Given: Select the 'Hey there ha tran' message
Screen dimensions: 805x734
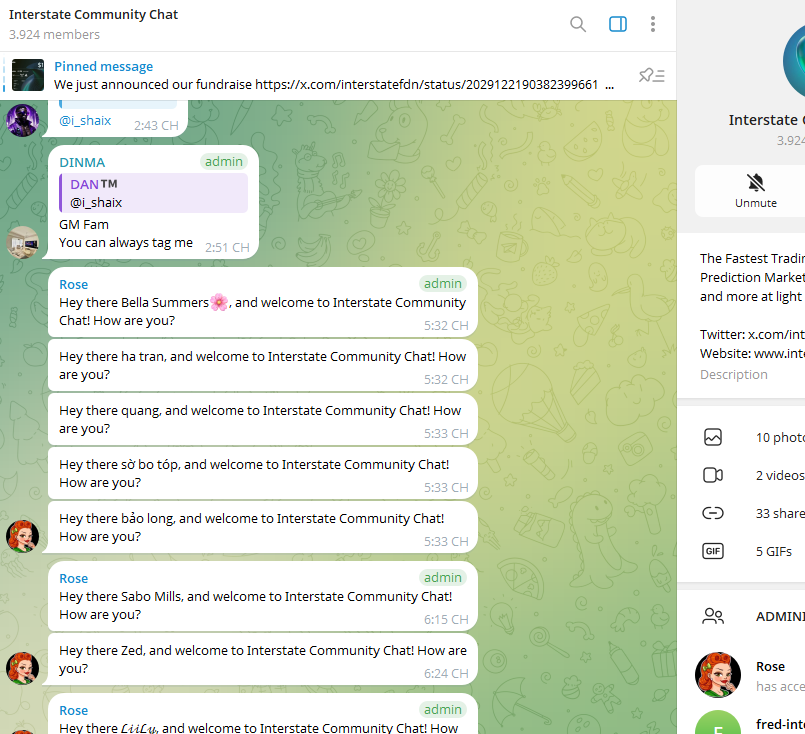Looking at the screenshot, I should point(262,365).
